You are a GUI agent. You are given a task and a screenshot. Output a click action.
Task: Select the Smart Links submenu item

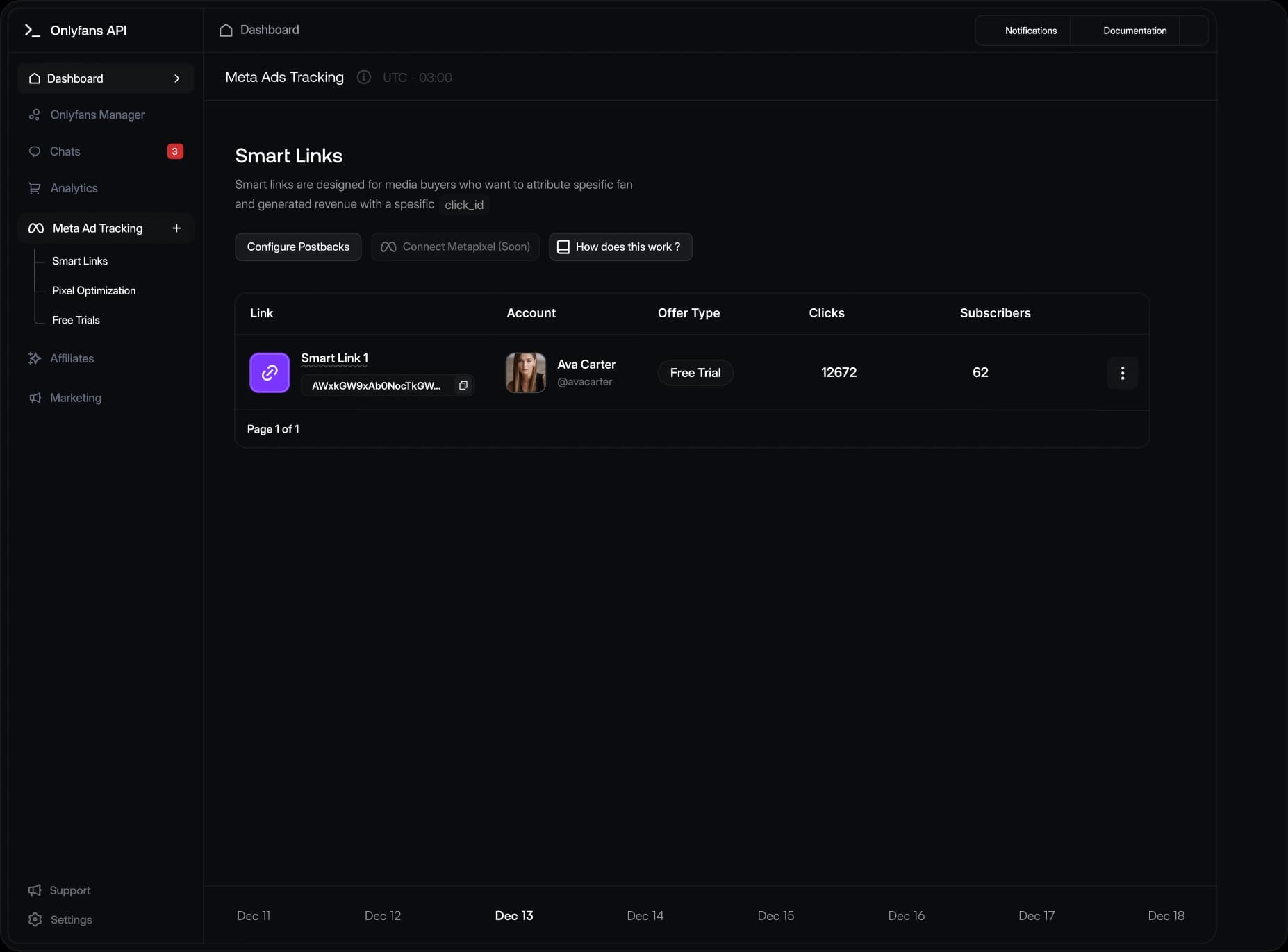(80, 261)
